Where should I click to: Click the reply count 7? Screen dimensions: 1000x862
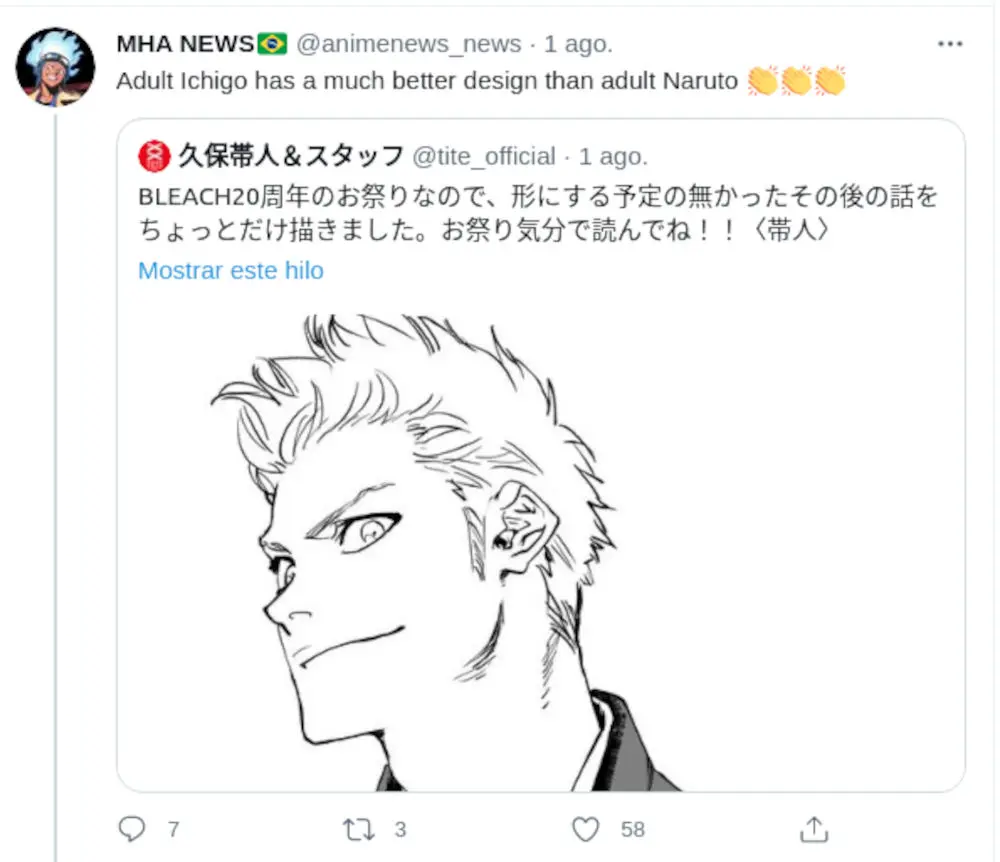173,829
